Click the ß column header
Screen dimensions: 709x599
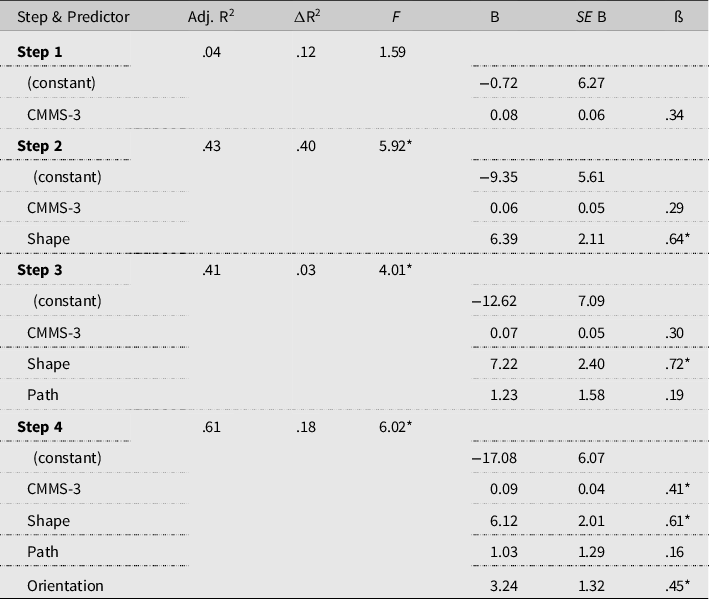tap(675, 17)
